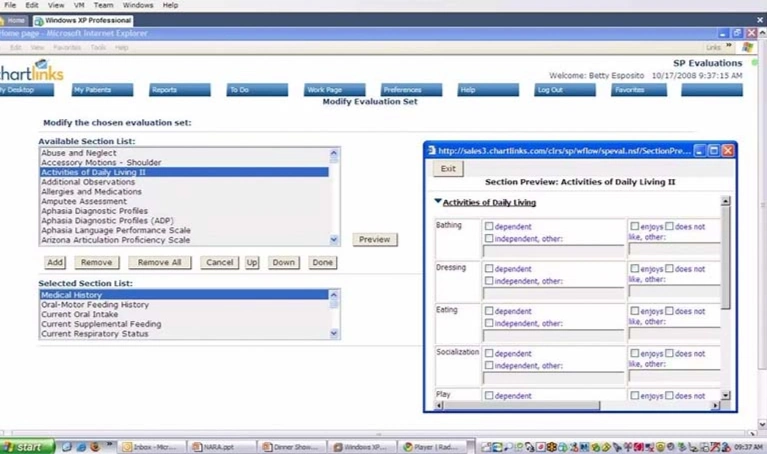Select 'Amputee Assessment' list item

pyautogui.click(x=184, y=201)
